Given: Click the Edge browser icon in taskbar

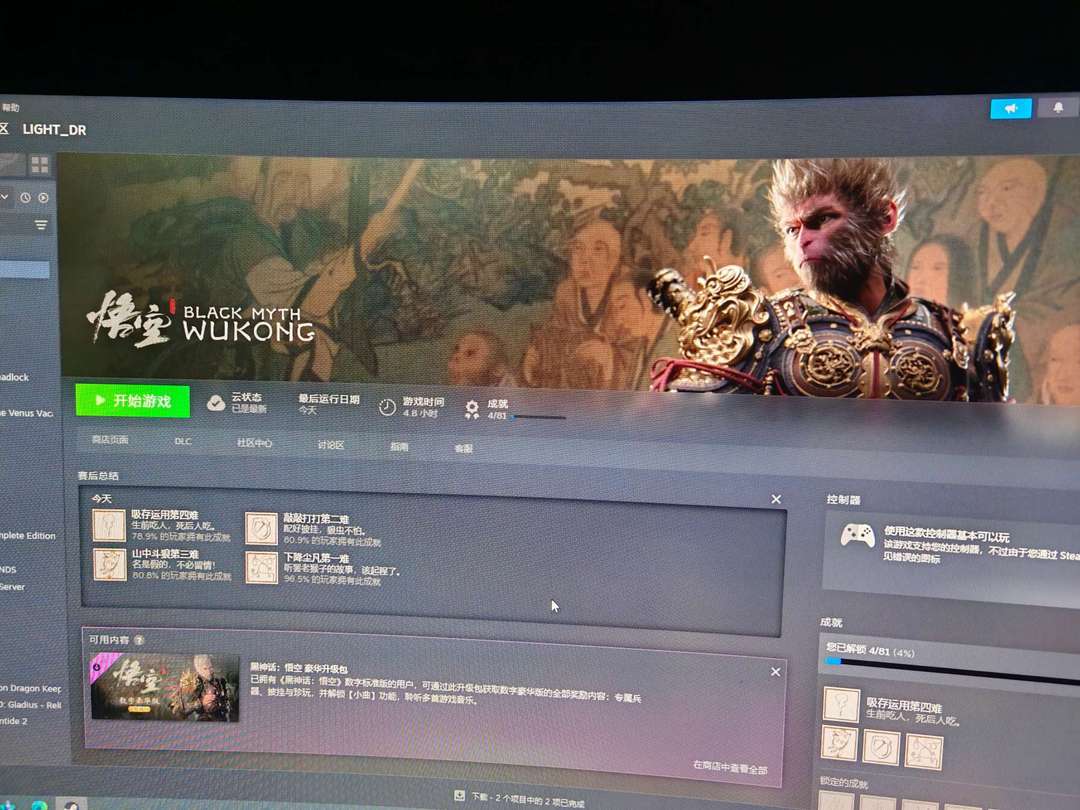Looking at the screenshot, I should point(39,805).
